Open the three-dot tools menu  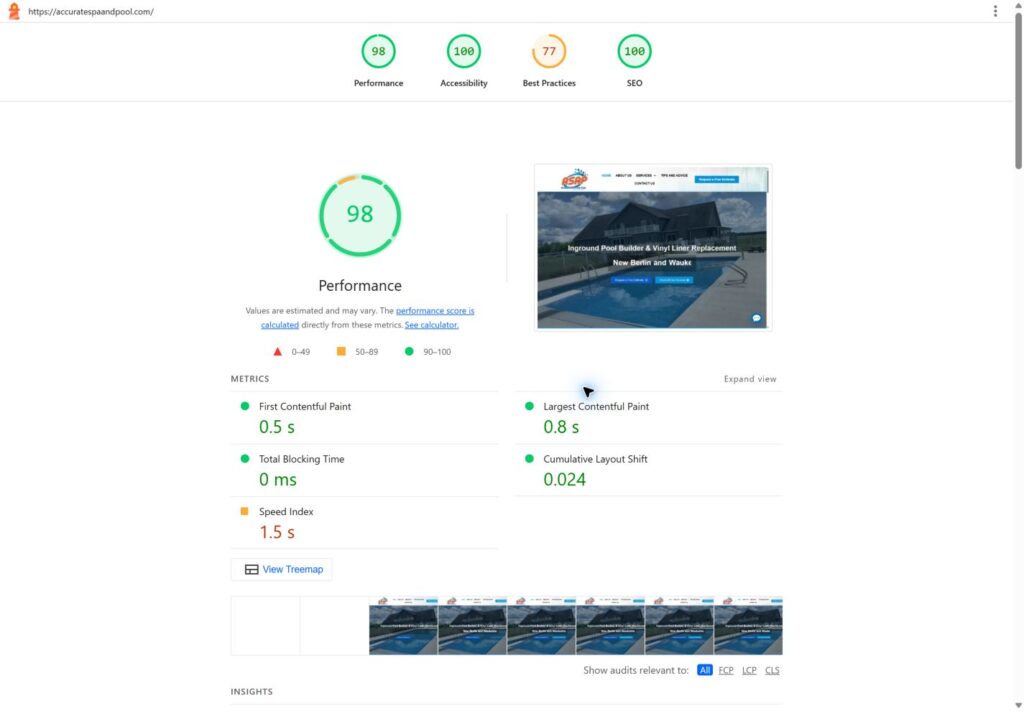(995, 11)
